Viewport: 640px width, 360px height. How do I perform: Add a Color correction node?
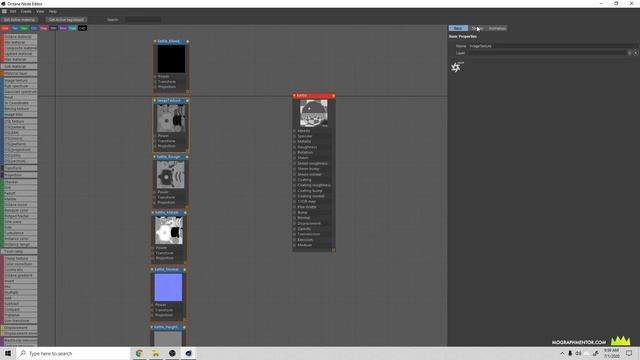click(19, 264)
